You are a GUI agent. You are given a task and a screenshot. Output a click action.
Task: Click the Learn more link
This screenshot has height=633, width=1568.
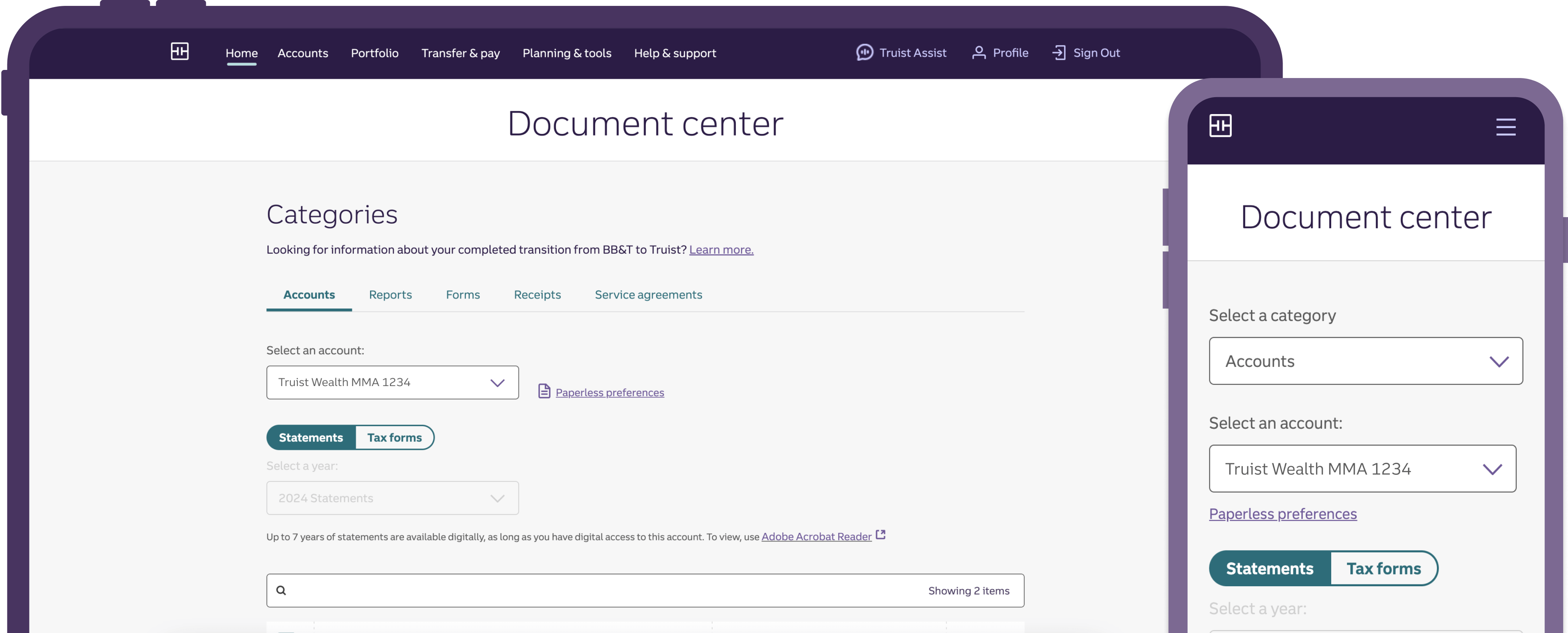click(721, 250)
